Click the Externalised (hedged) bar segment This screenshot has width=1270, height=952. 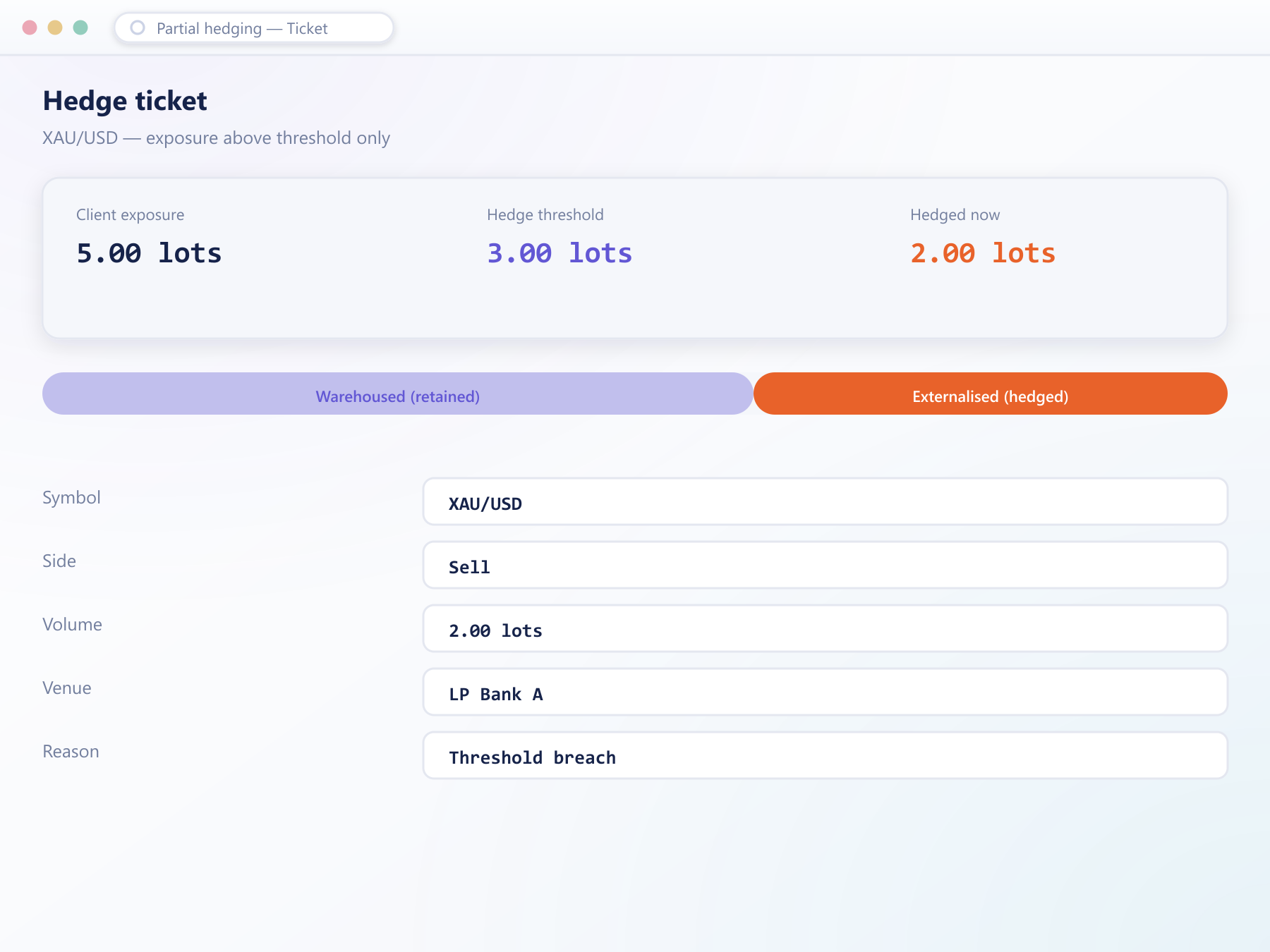pos(991,393)
